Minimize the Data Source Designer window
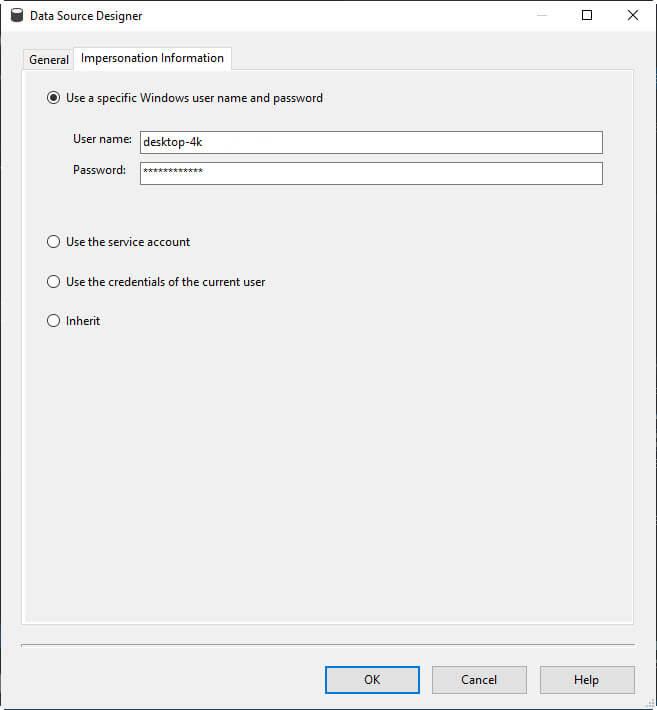 point(541,16)
